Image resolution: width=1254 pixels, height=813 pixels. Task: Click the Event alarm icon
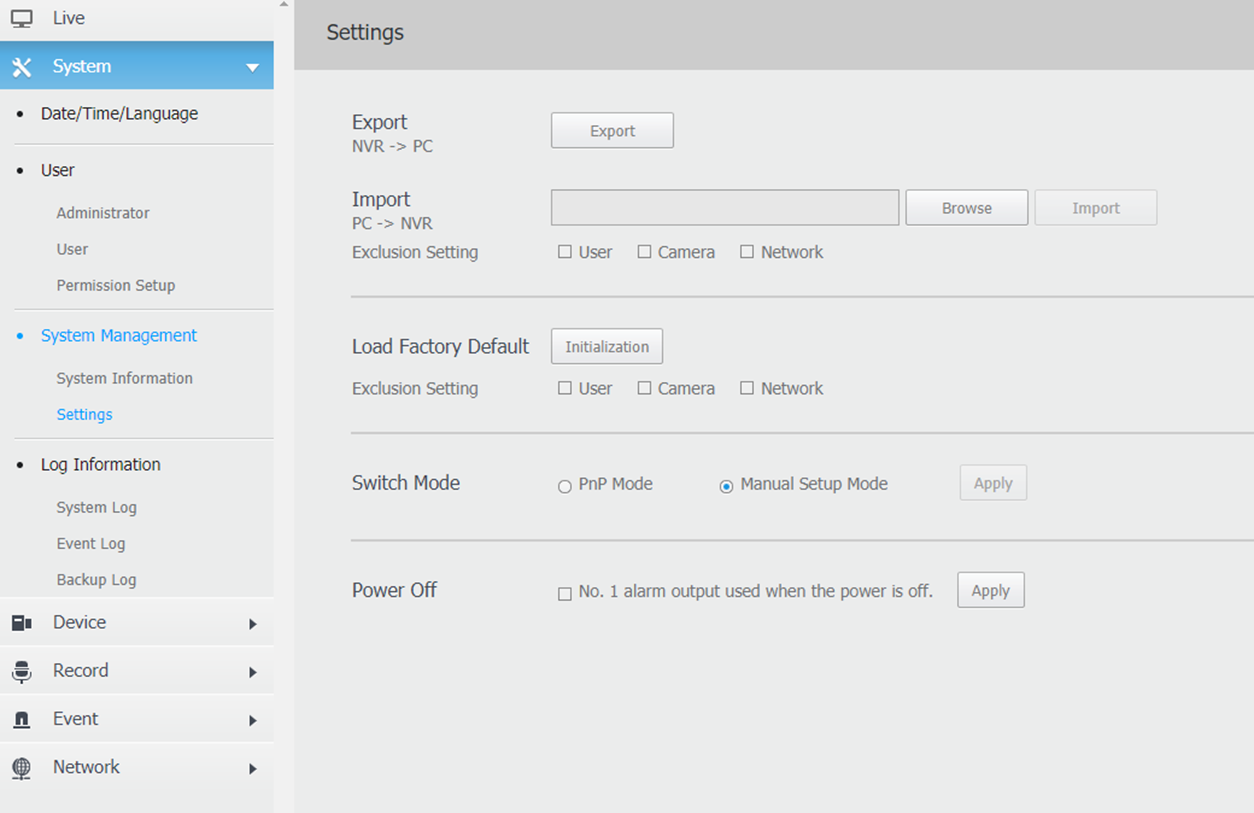pyautogui.click(x=21, y=719)
